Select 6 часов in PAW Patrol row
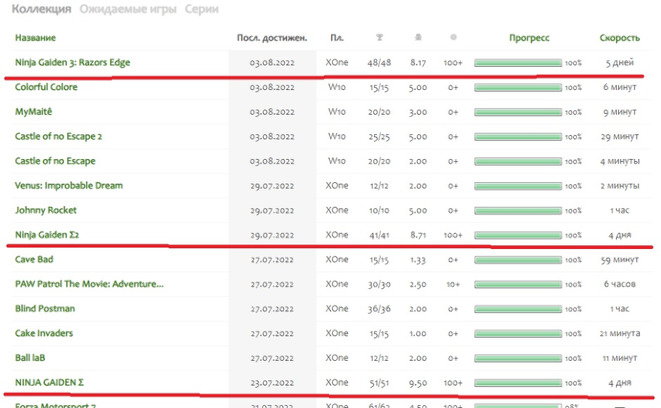Viewport: 661px width, 408px height. 620,284
